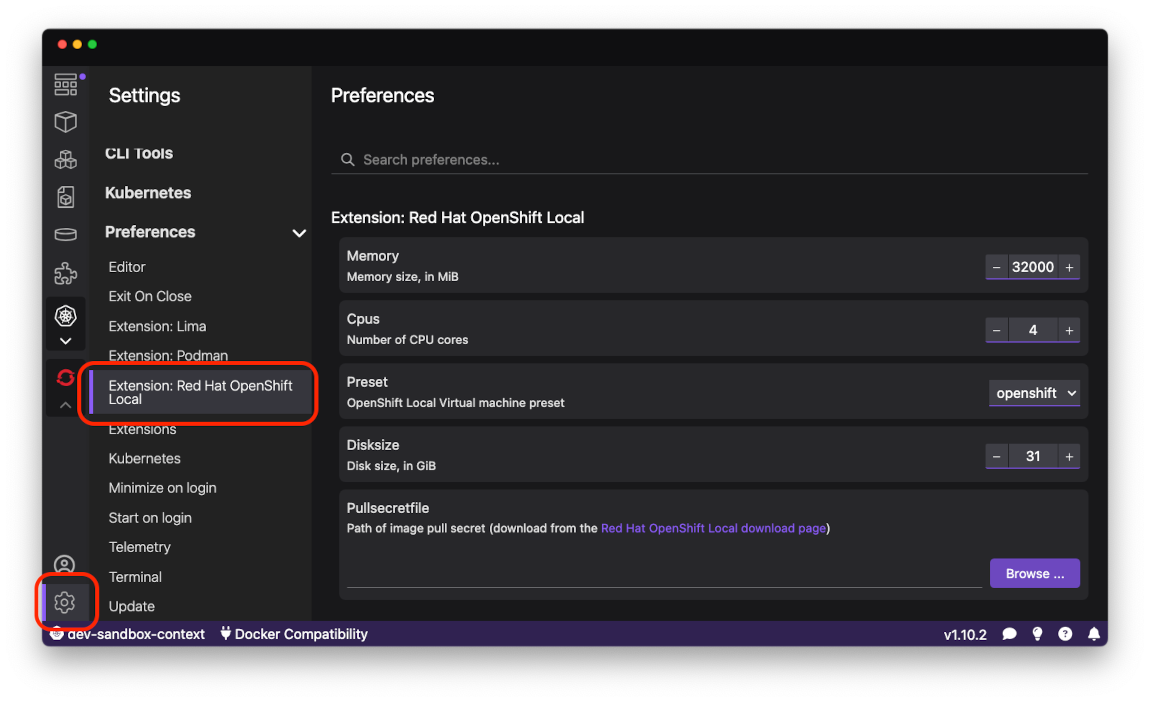Collapse the Preferences chevron
Viewport: 1150px width, 702px height.
pyautogui.click(x=299, y=233)
